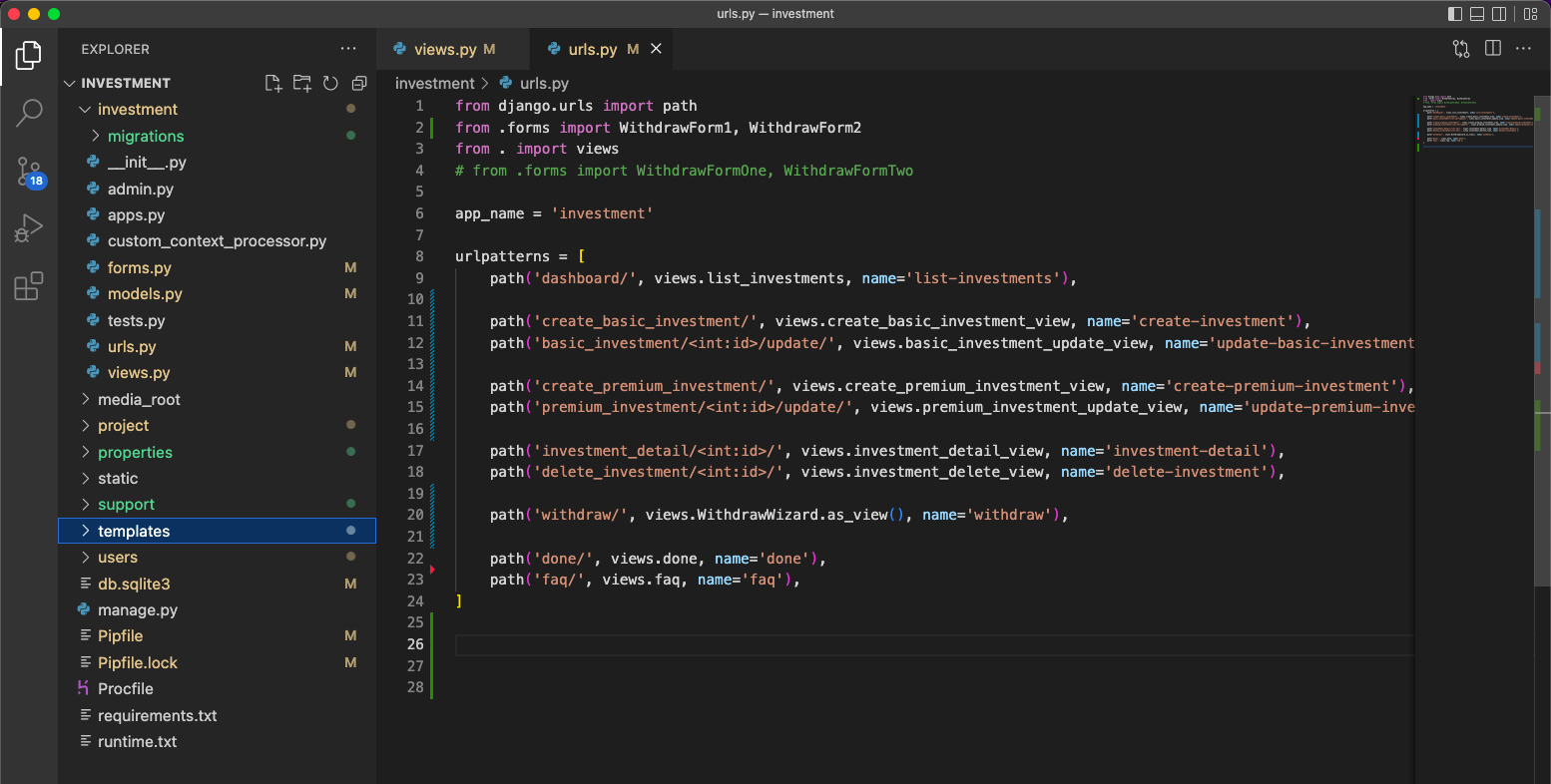Click 'app_name' variable on line 6
The width and height of the screenshot is (1551, 784).
coord(490,213)
